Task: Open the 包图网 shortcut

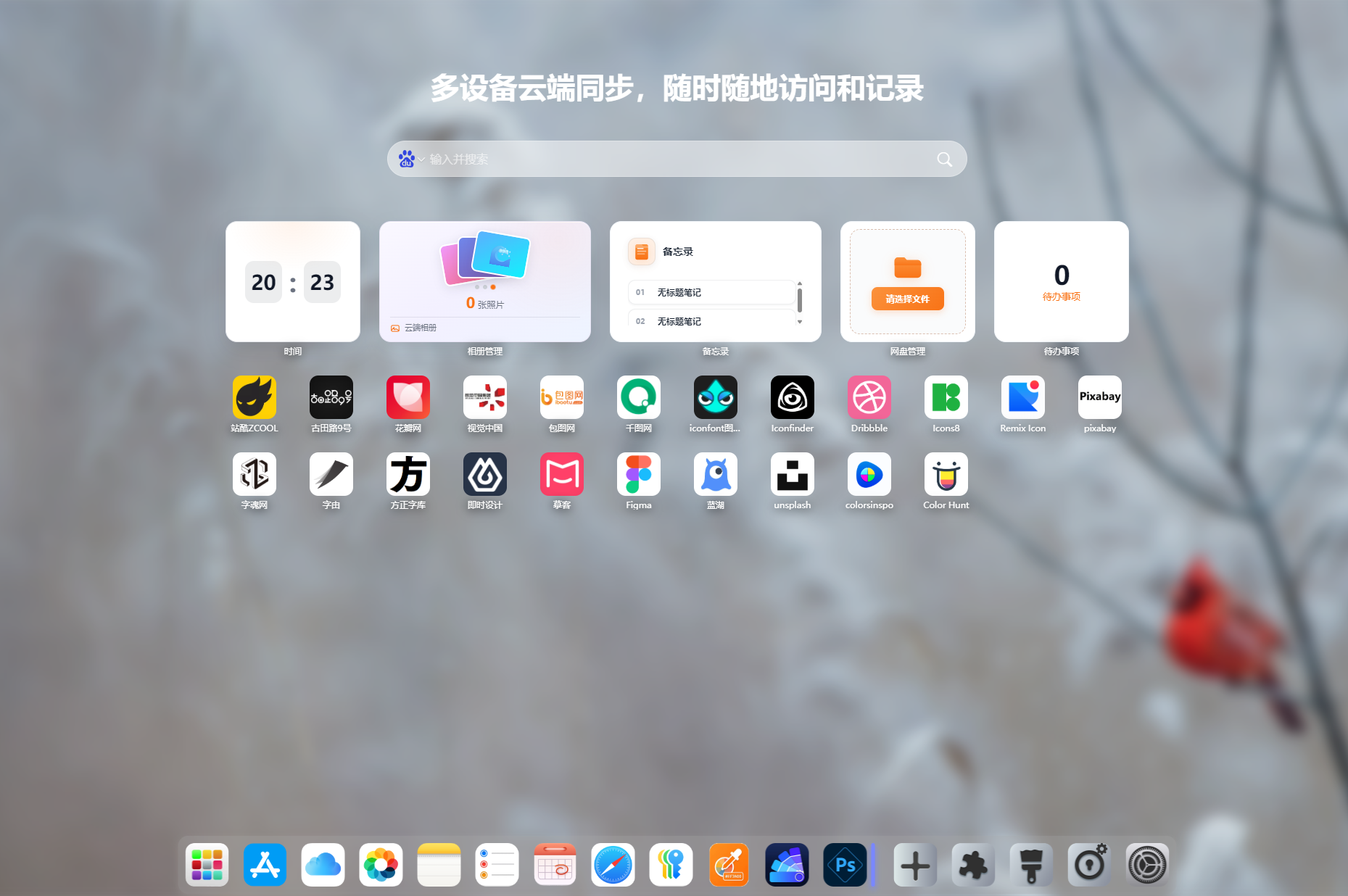Action: [562, 397]
